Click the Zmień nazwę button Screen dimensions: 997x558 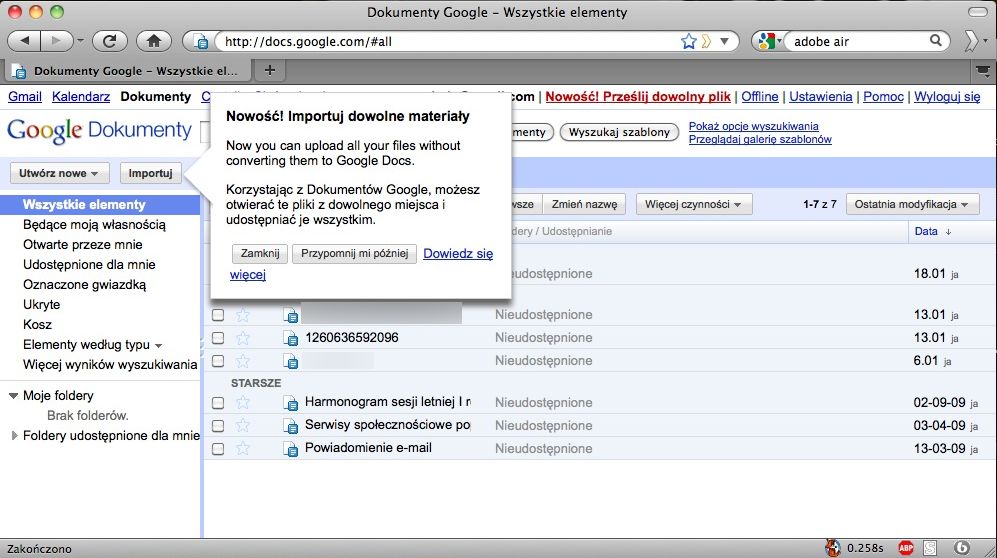tap(584, 204)
